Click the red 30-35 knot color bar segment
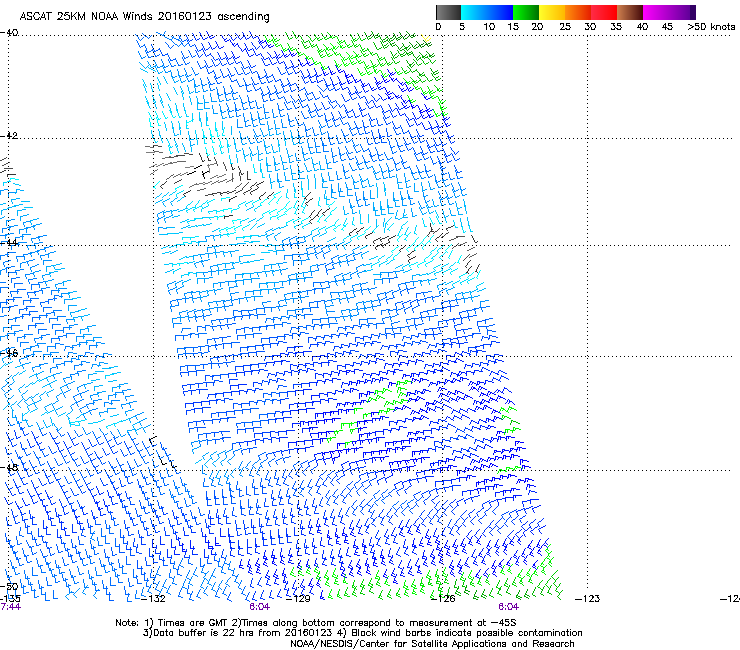740x650 pixels. [x=604, y=12]
